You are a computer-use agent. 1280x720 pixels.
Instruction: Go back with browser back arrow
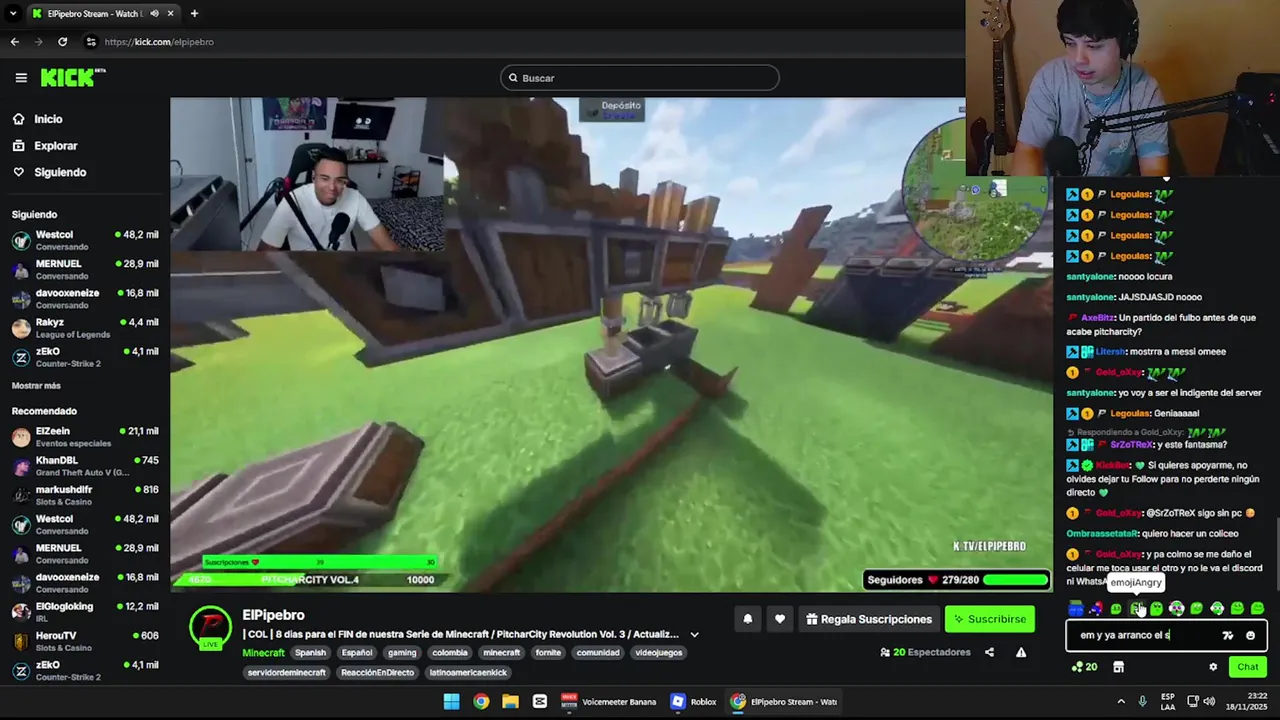click(x=15, y=42)
